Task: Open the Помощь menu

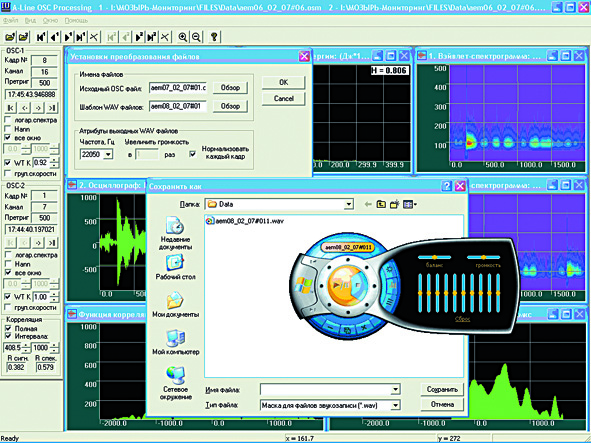Action: coord(76,20)
